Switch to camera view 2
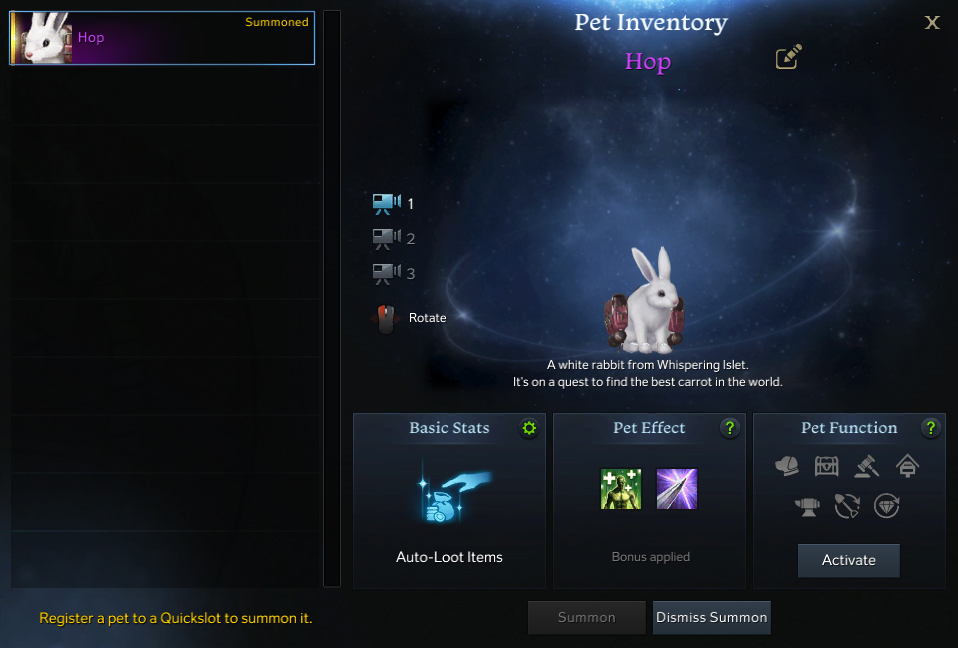This screenshot has height=648, width=958. click(x=393, y=238)
